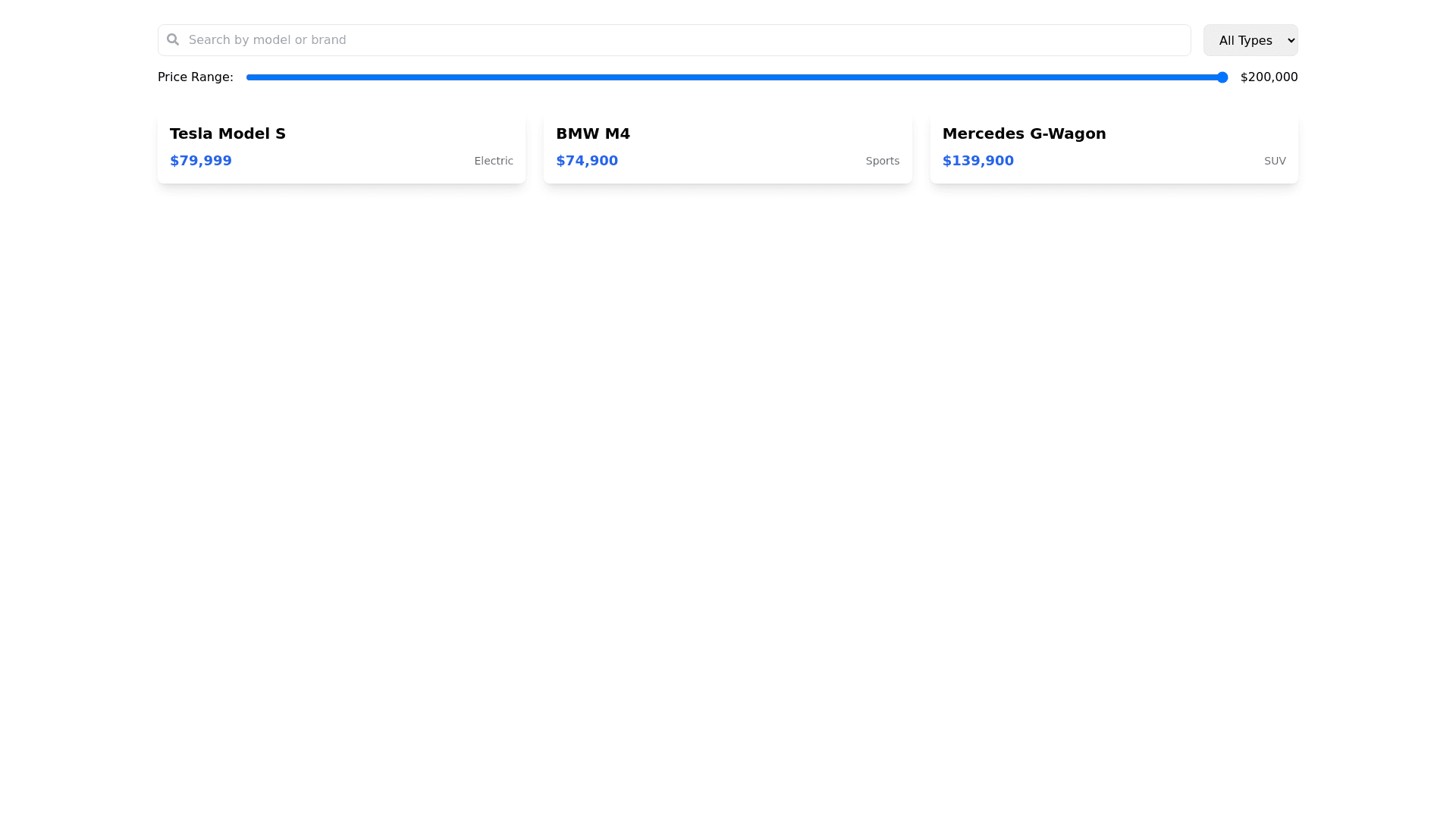Image resolution: width=1456 pixels, height=819 pixels.
Task: Click the $79,999 price text
Action: 201,161
